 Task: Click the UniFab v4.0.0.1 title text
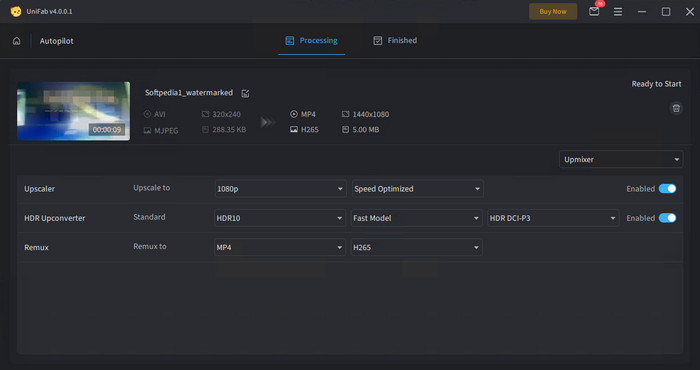coord(49,12)
